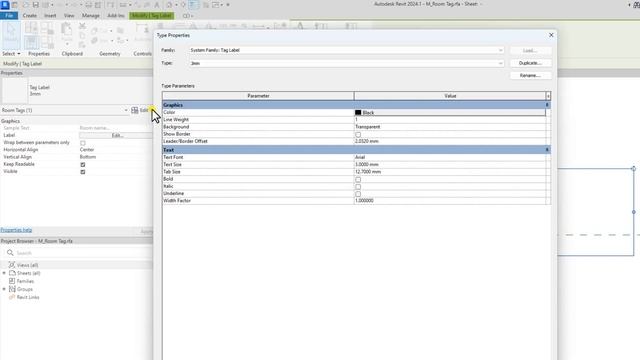The width and height of the screenshot is (640, 360).
Task: Switch to the Insert ribbon tab
Action: [50, 16]
